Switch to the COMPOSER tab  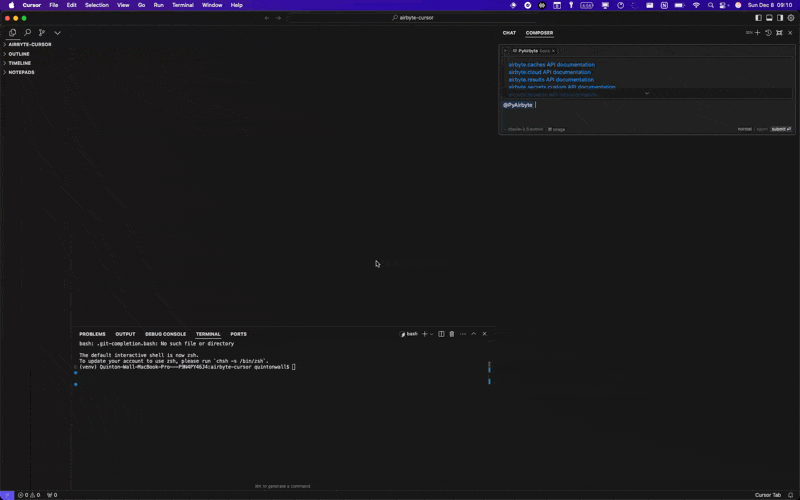[539, 33]
